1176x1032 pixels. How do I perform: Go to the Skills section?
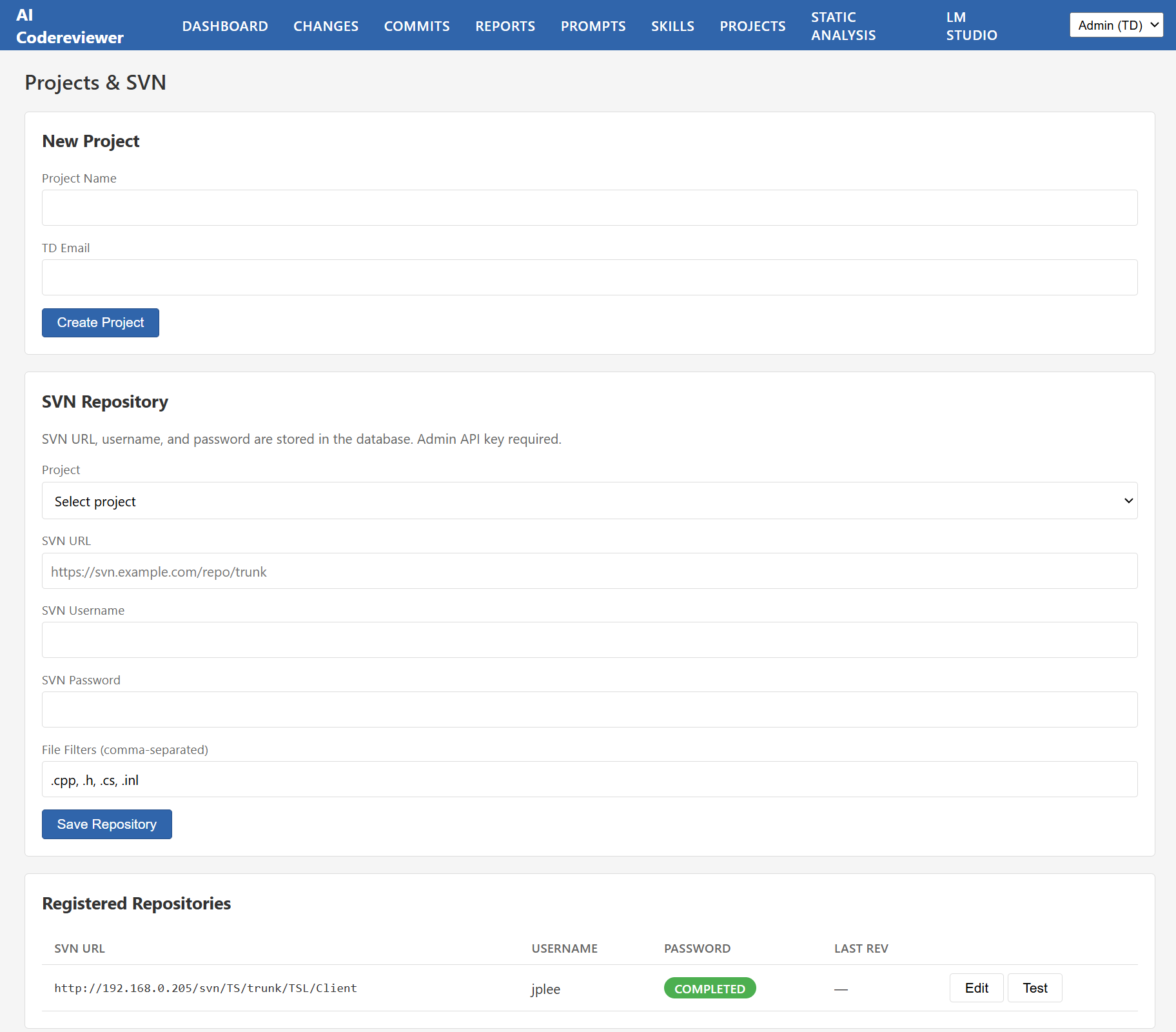pyautogui.click(x=672, y=26)
